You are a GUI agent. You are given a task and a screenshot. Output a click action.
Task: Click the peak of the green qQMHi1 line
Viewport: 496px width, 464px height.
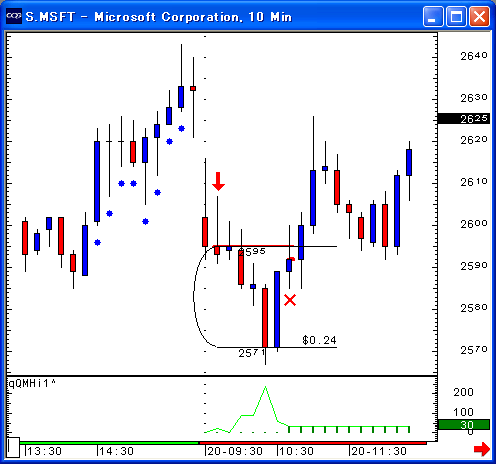[265, 387]
